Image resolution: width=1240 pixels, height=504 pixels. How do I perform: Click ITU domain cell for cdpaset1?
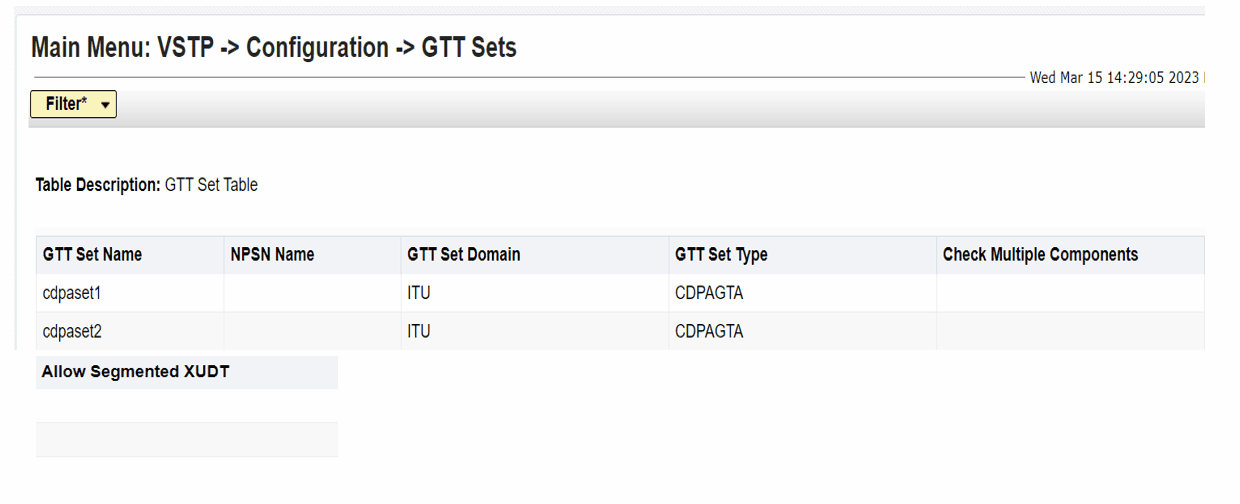(419, 293)
